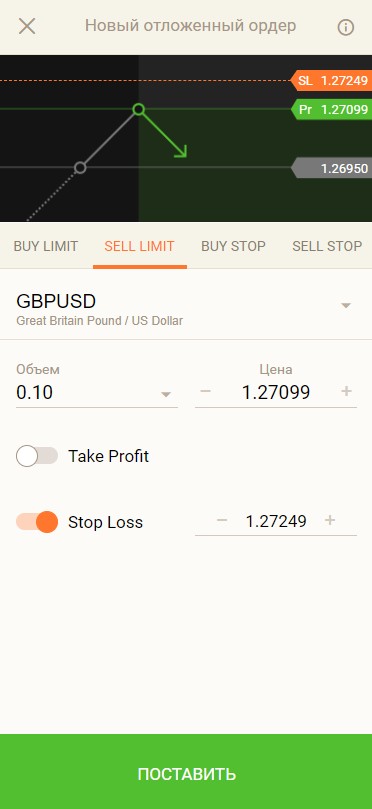Enable the Take Profit toggle
The height and width of the screenshot is (809, 372).
coord(37,456)
